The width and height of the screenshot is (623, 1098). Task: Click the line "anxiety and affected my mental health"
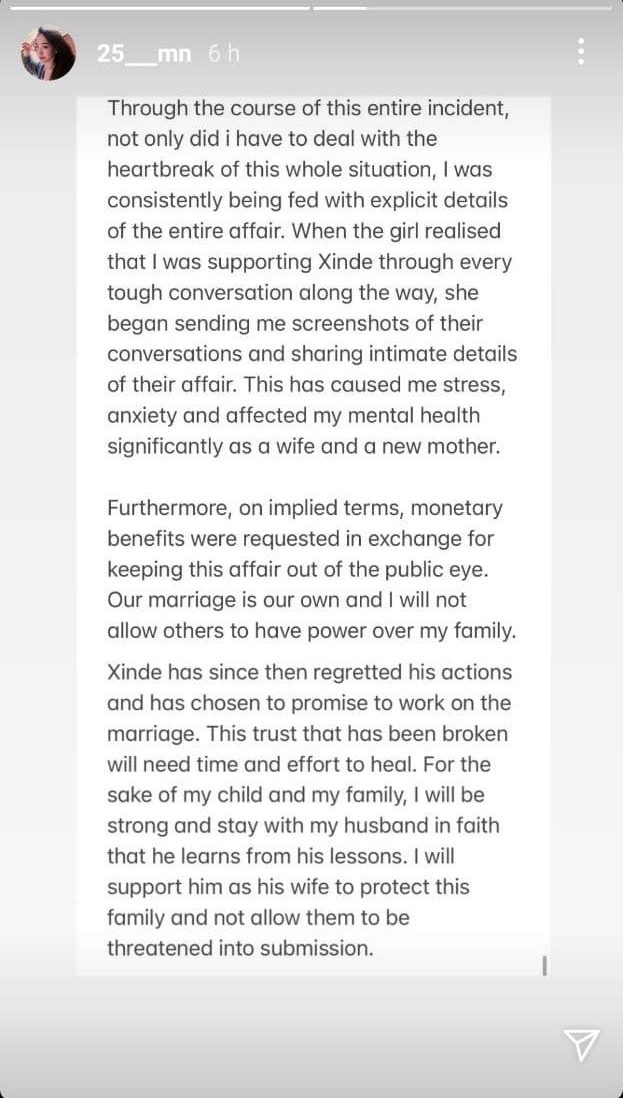click(293, 416)
